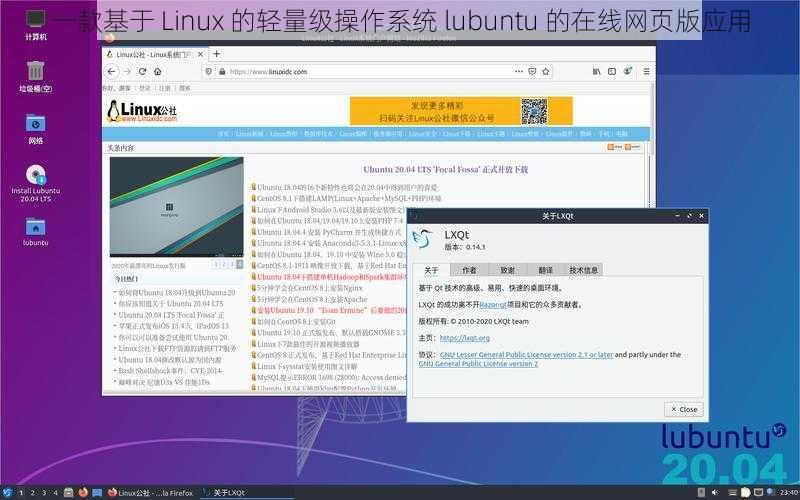Launch the Install Lubuntu 20.04 LTS icon
This screenshot has width=800, height=500.
(36, 184)
